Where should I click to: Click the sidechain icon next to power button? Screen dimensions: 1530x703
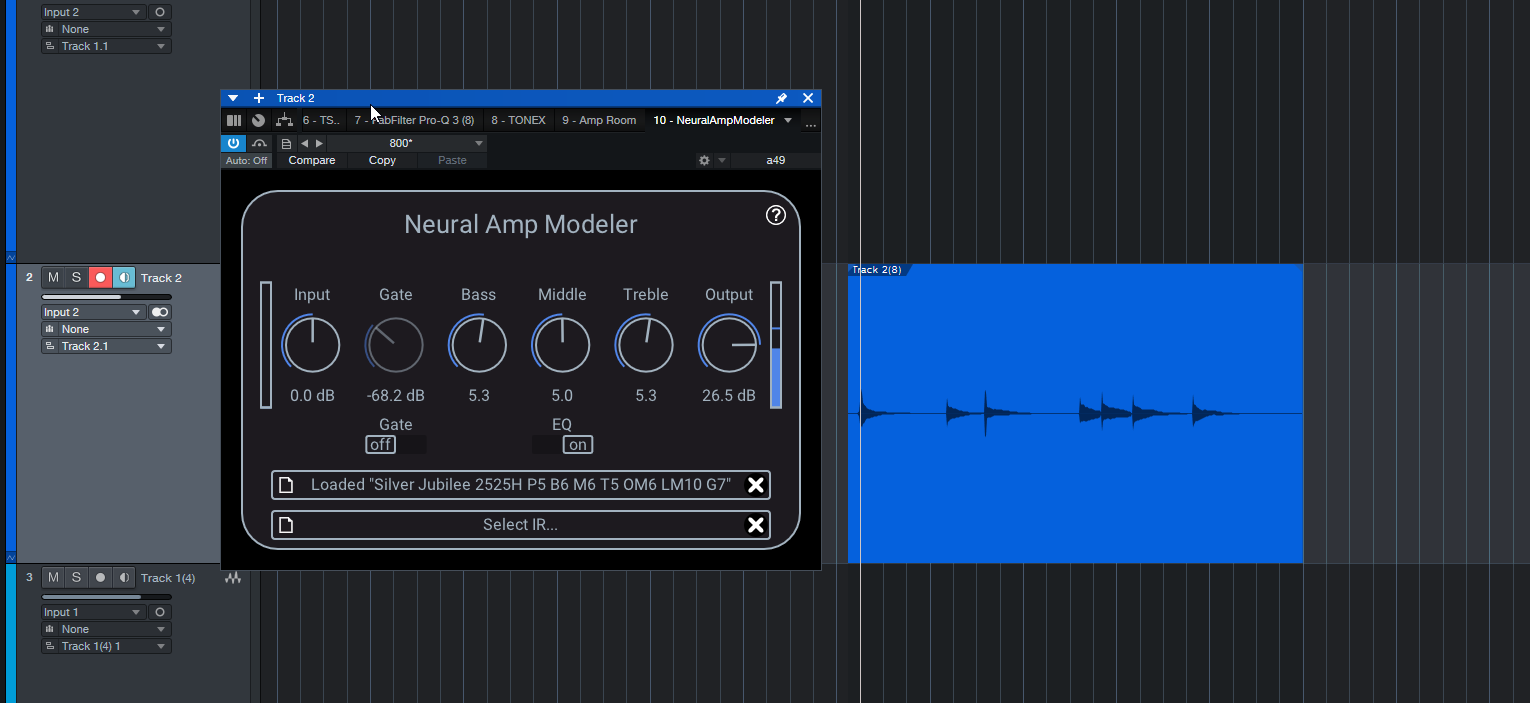[259, 143]
